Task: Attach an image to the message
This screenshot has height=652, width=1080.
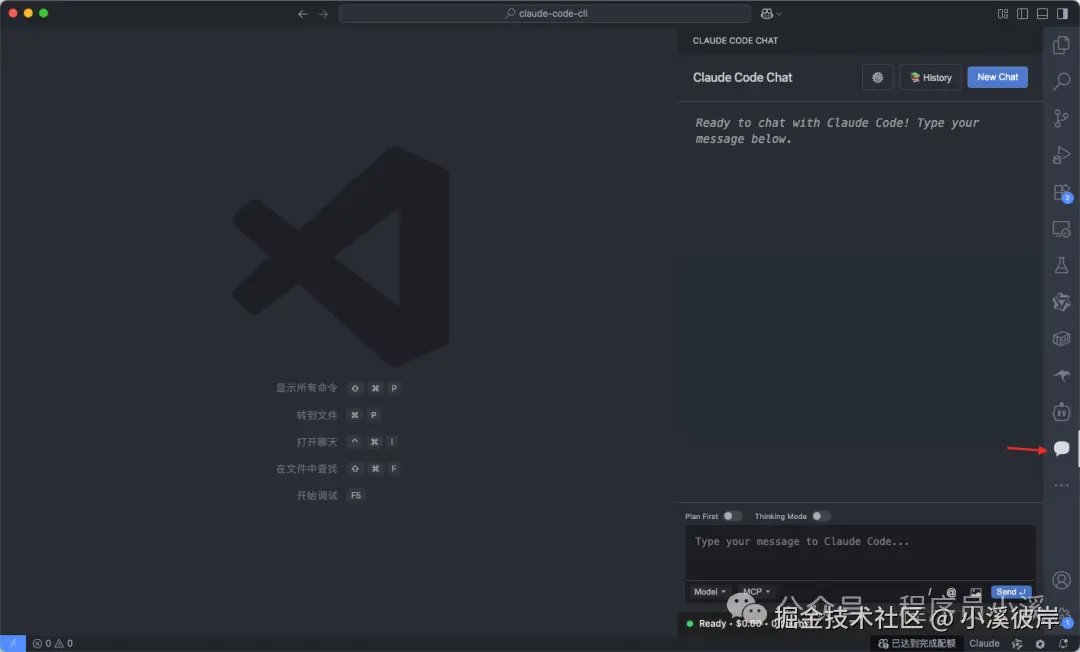Action: coord(975,592)
